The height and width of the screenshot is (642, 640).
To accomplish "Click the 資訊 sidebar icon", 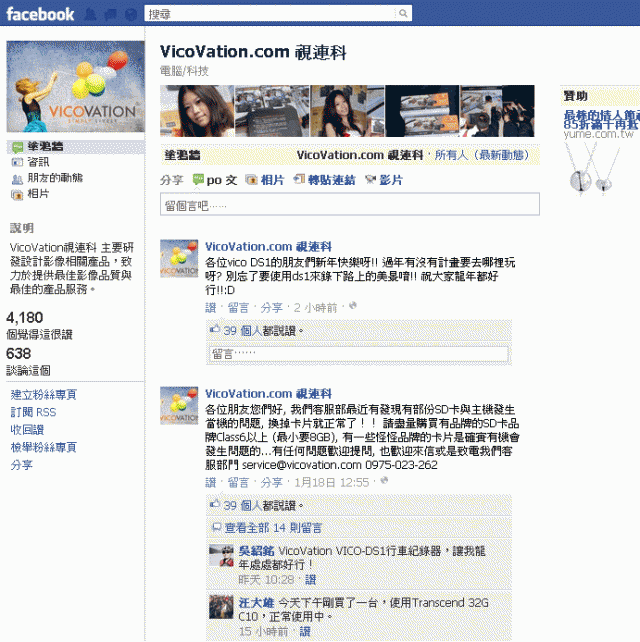I will click(17, 163).
